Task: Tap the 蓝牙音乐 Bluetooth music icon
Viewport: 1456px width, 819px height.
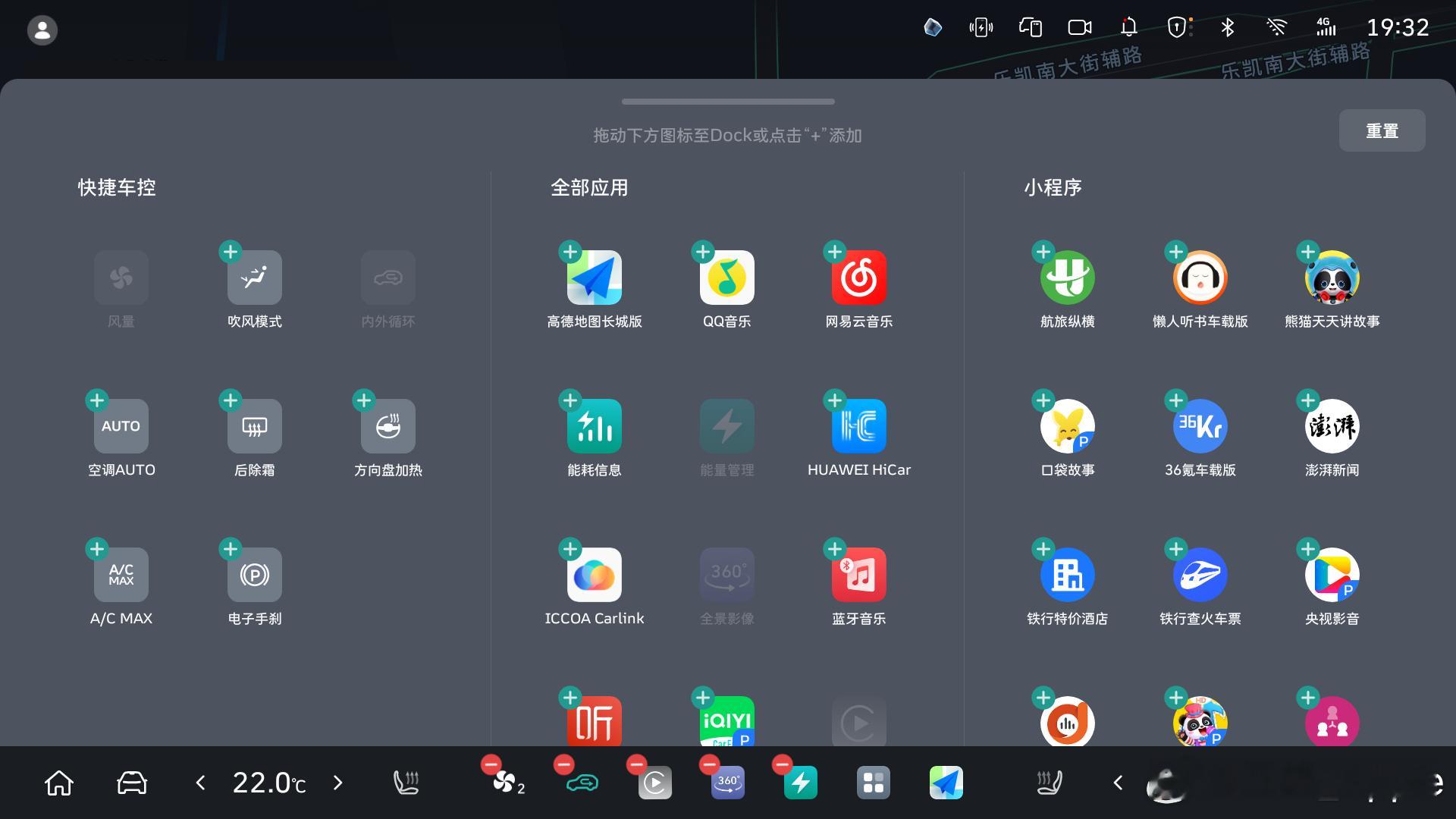Action: [858, 575]
